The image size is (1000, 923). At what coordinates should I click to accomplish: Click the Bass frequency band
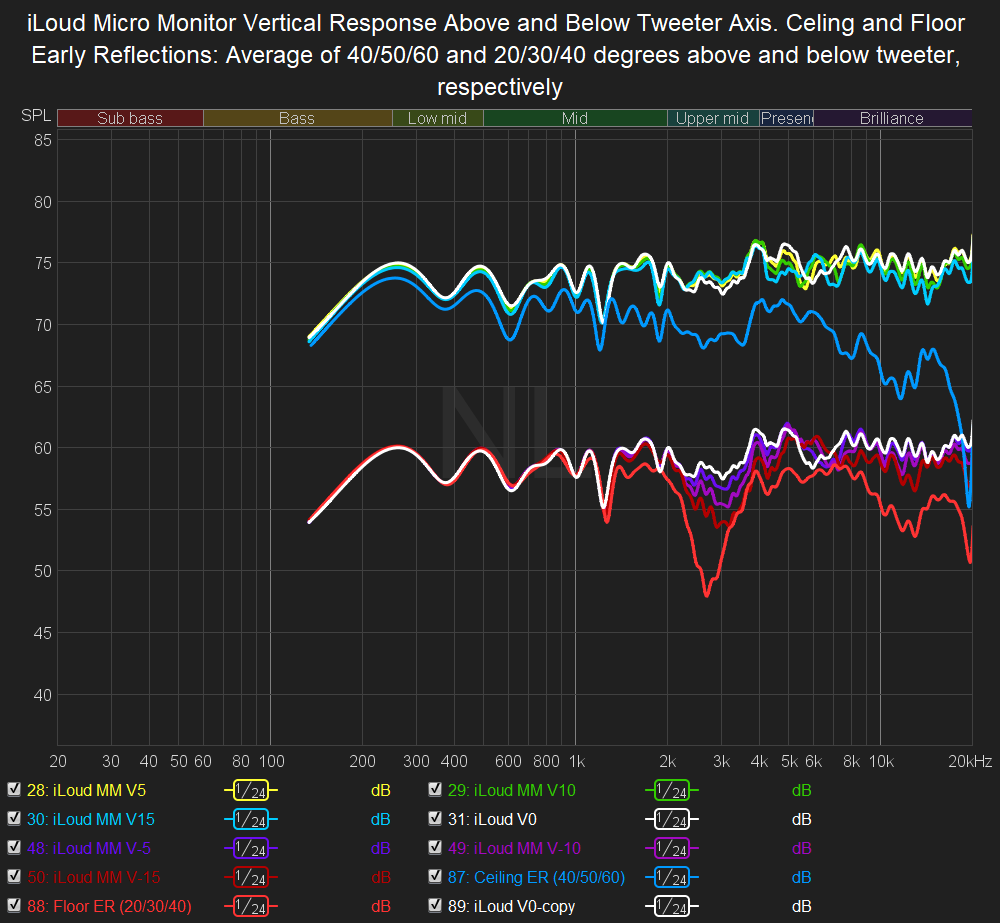tap(297, 118)
